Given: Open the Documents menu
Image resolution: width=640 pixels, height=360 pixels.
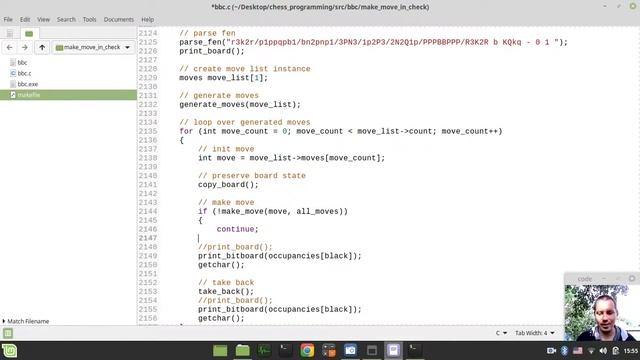Looking at the screenshot, I should (x=118, y=20).
